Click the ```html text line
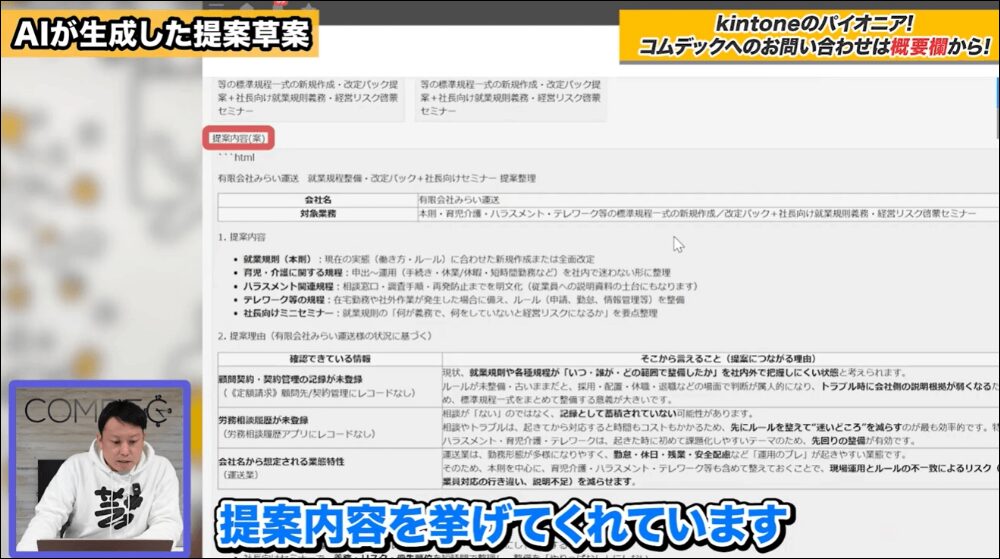The image size is (1000, 559). pyautogui.click(x=236, y=157)
